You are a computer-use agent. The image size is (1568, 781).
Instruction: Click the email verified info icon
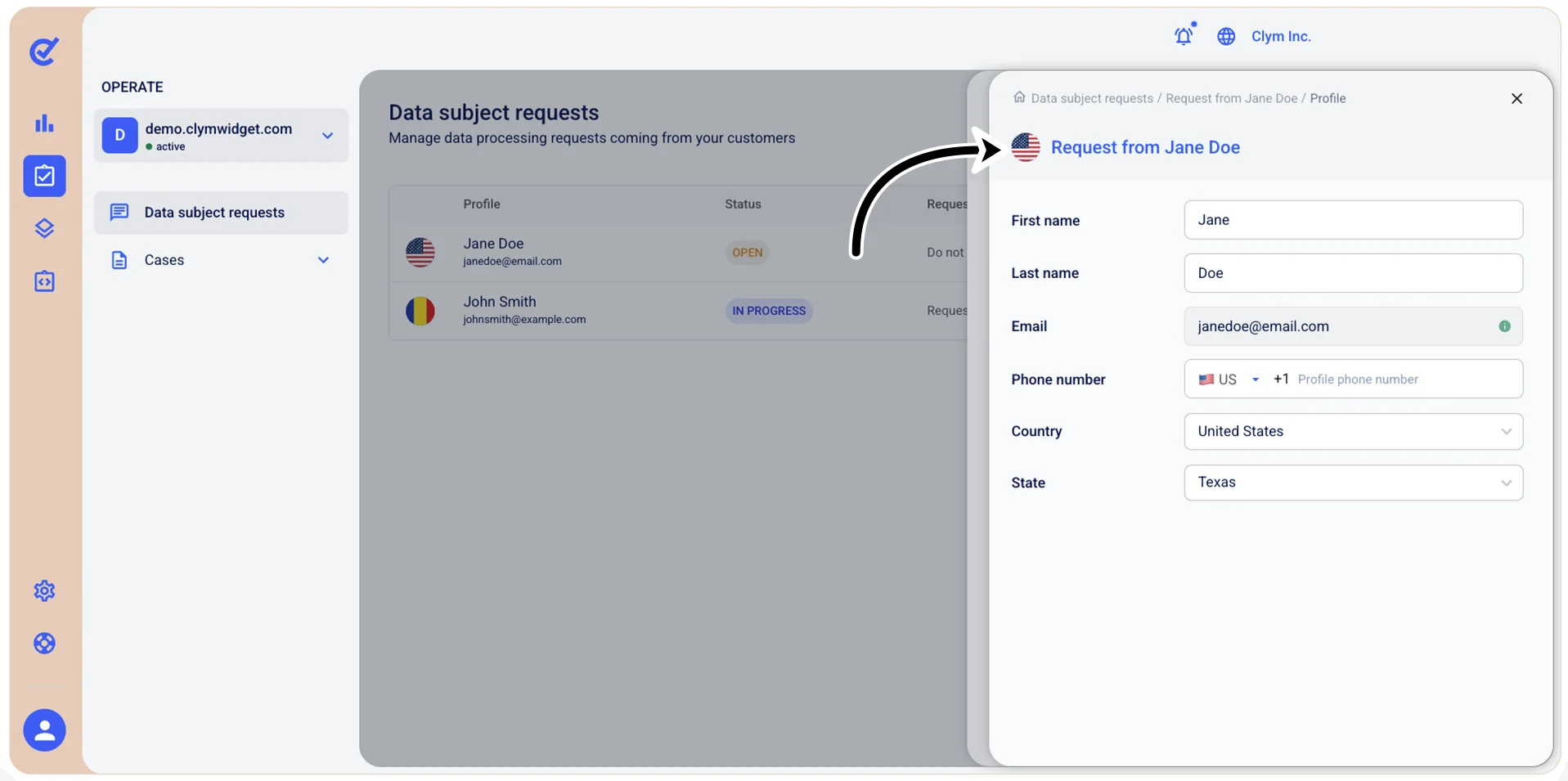[x=1504, y=326]
